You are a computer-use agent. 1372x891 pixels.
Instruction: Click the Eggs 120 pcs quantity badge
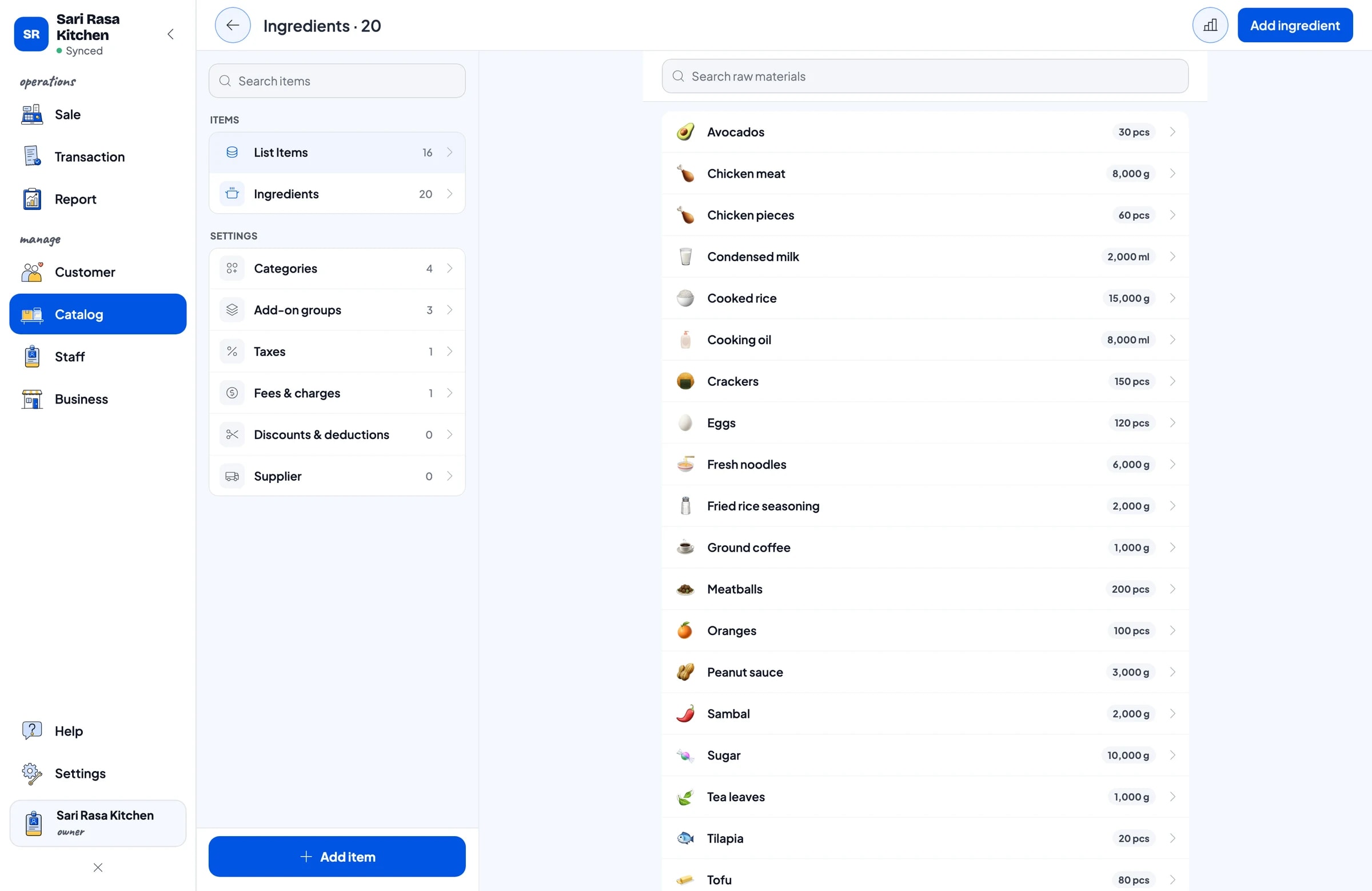tap(1131, 422)
